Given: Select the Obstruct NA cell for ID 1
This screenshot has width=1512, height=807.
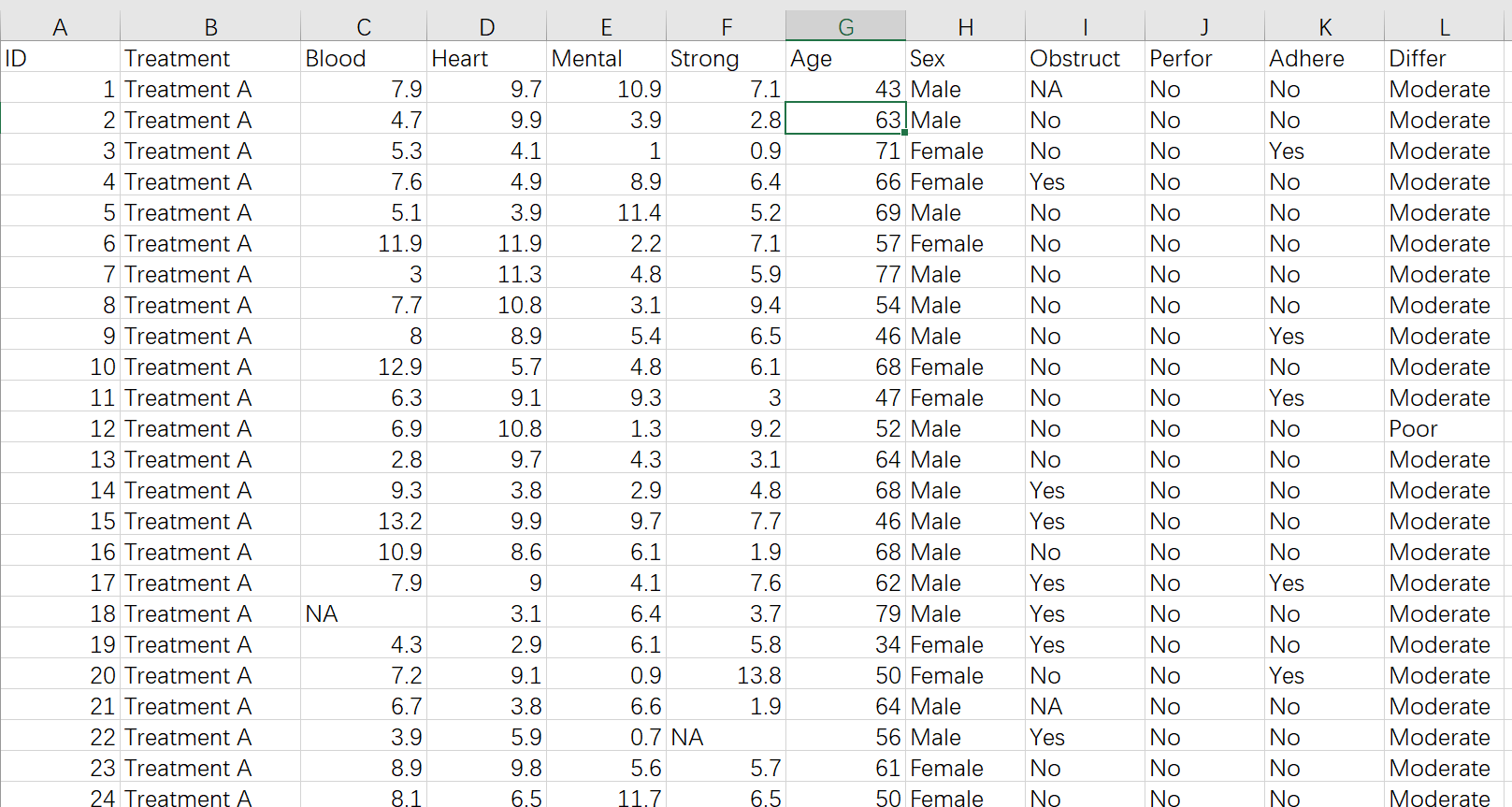Looking at the screenshot, I should pos(1085,89).
